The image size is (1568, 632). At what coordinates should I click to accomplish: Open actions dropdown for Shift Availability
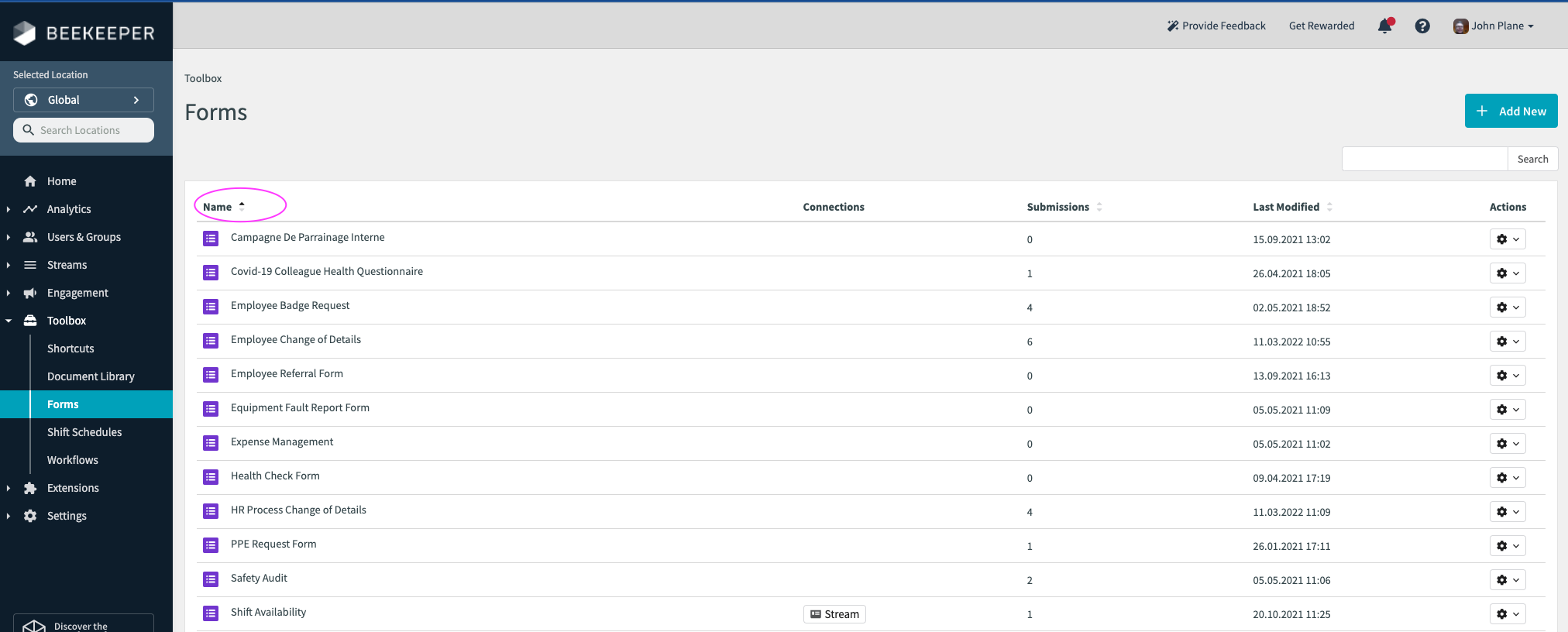pyautogui.click(x=1508, y=614)
